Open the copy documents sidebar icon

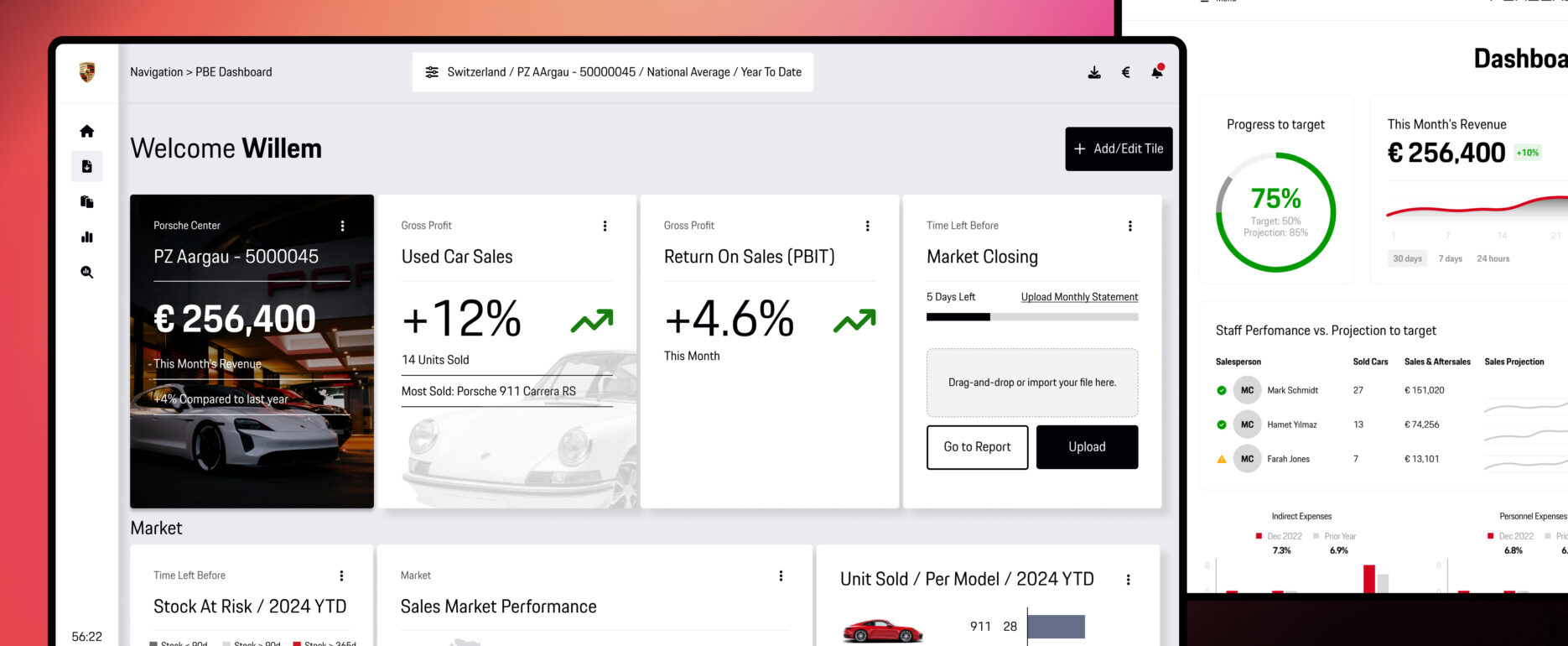86,201
